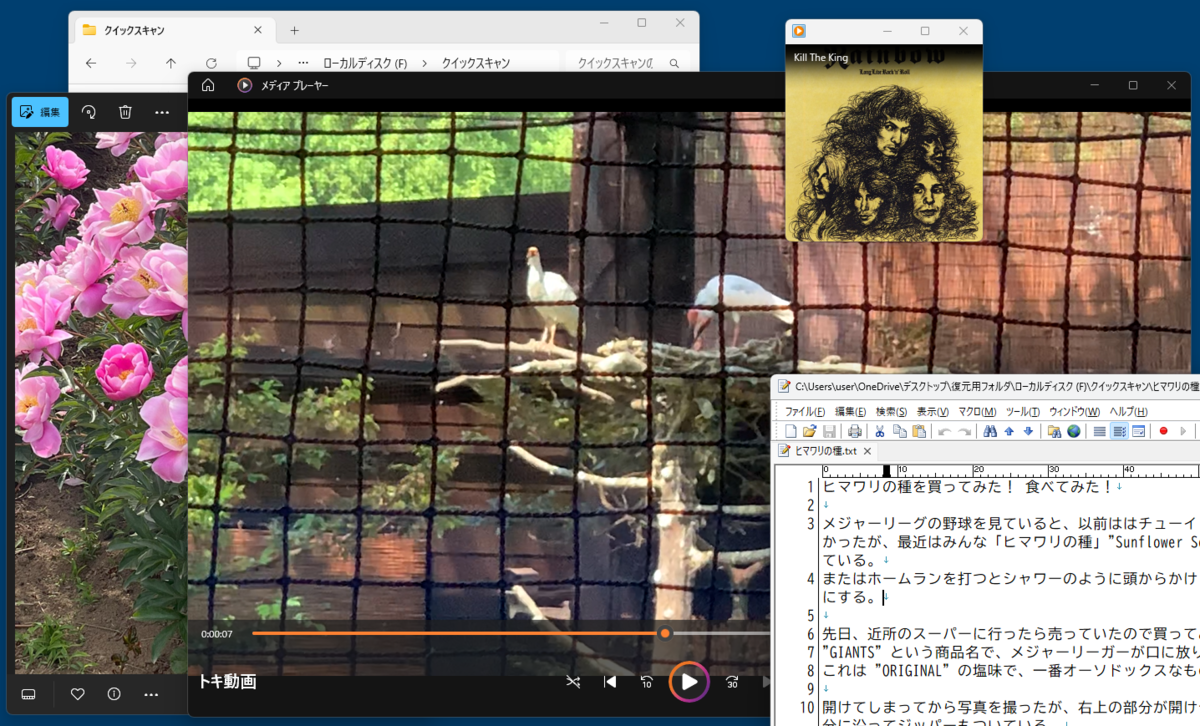Screen dimensions: 1200x726
Task: Click the search magnifier in File Explorer
Action: click(675, 63)
